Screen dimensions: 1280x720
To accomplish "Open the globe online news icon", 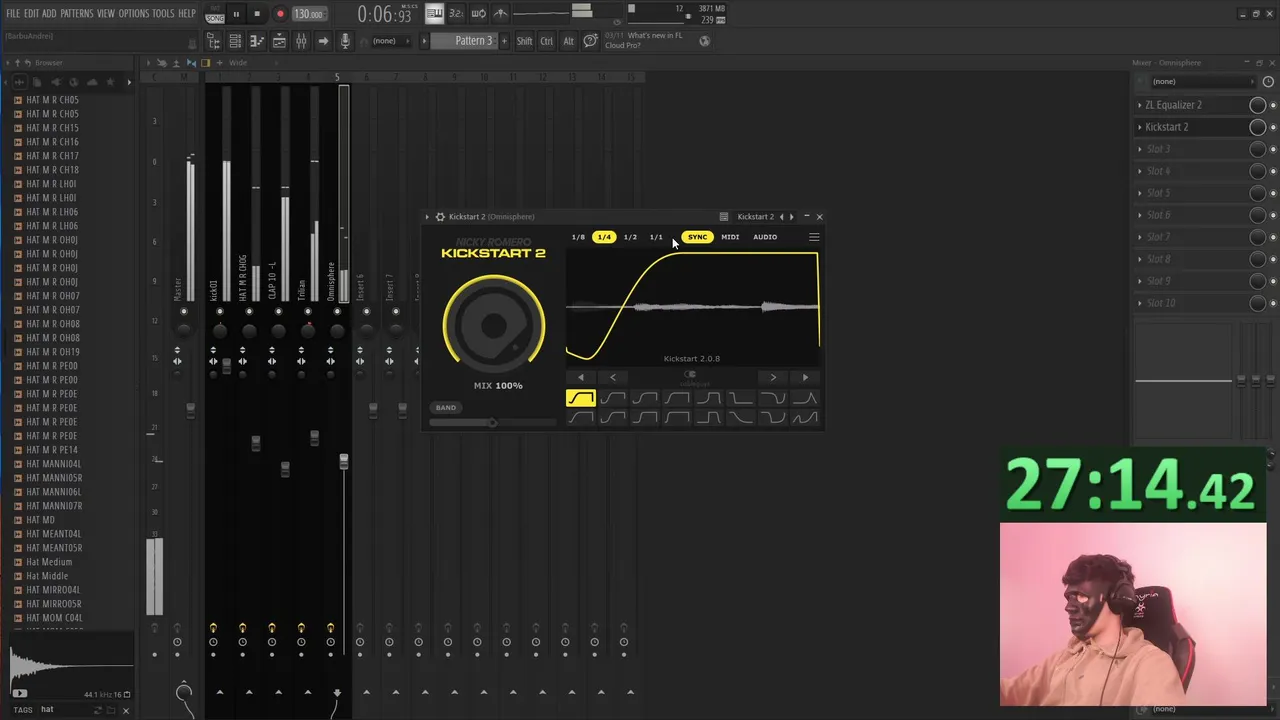I will (x=705, y=41).
